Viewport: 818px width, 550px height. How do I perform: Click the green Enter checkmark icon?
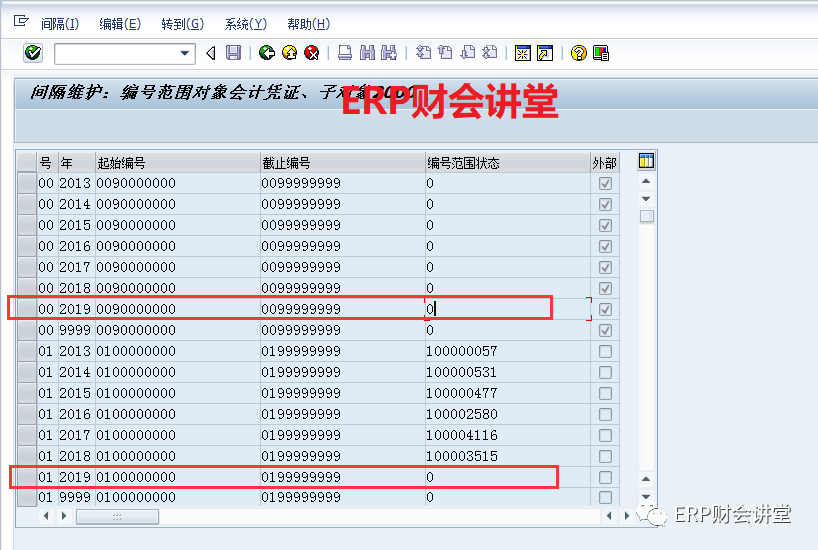pyautogui.click(x=33, y=53)
